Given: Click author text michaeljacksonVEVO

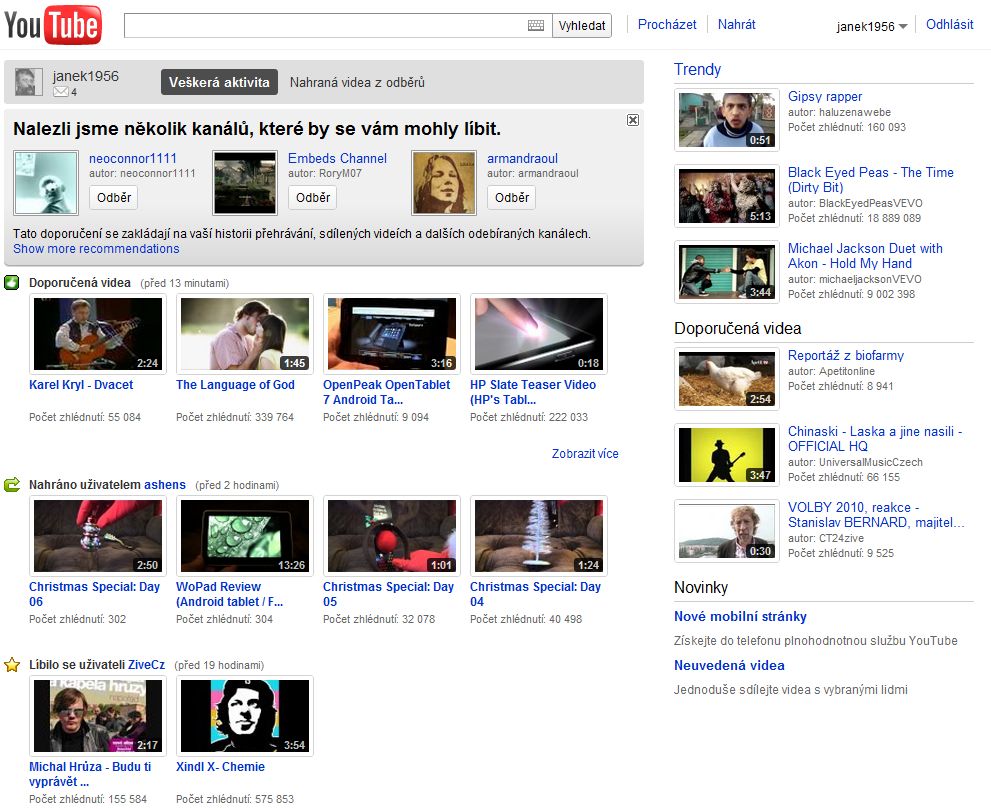Looking at the screenshot, I should point(870,279).
